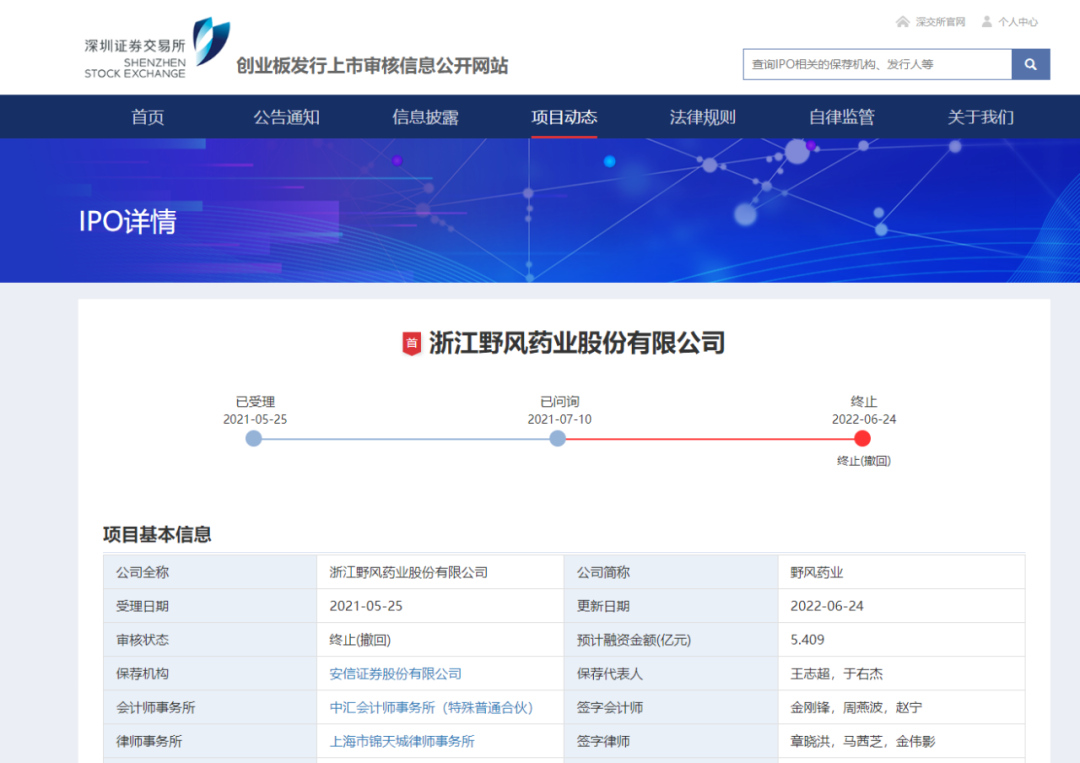1080x763 pixels.
Task: Click the timeline date 2021-05-25
Action: coord(255,419)
